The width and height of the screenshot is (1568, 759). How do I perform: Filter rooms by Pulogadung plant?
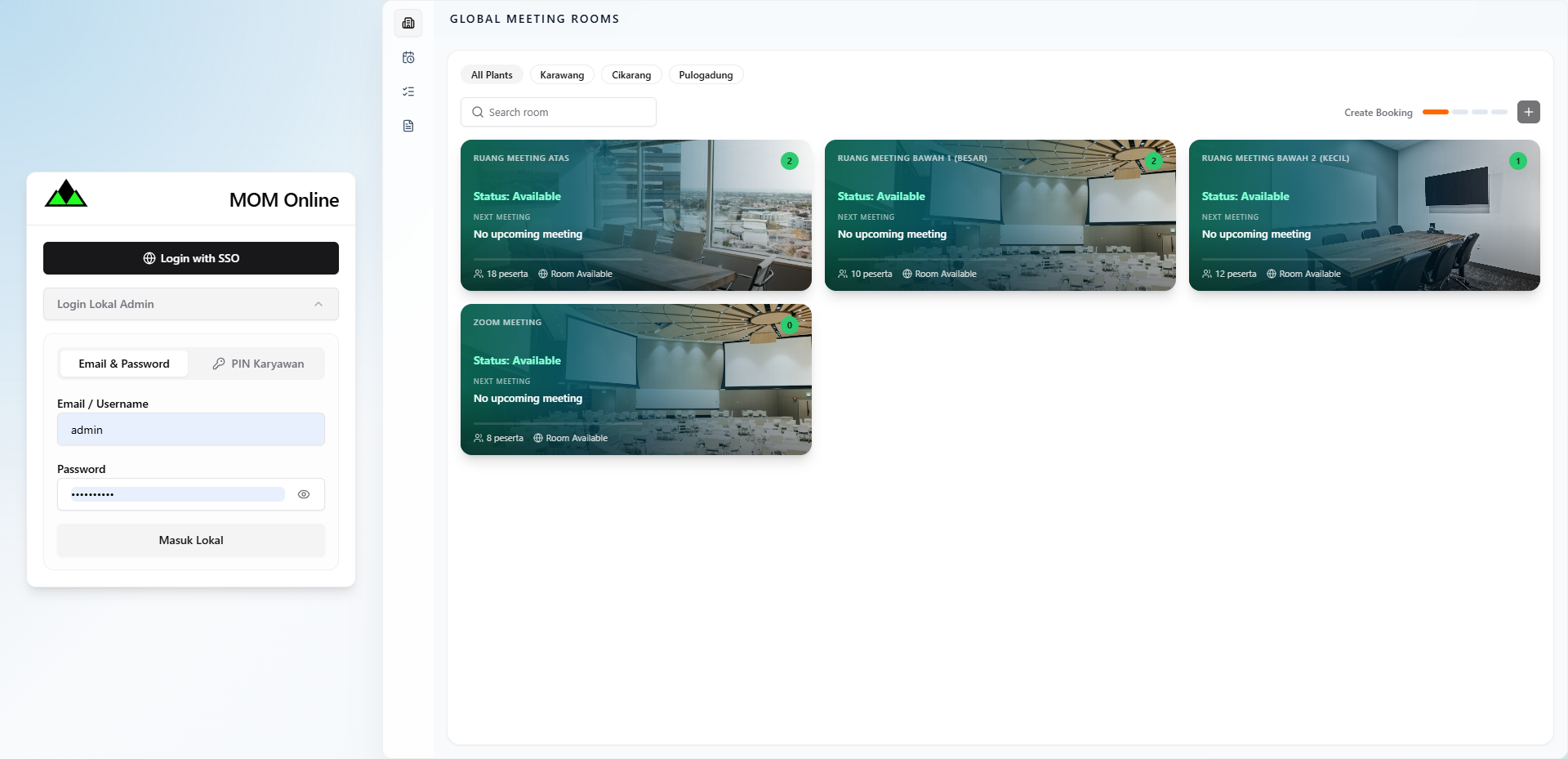706,75
